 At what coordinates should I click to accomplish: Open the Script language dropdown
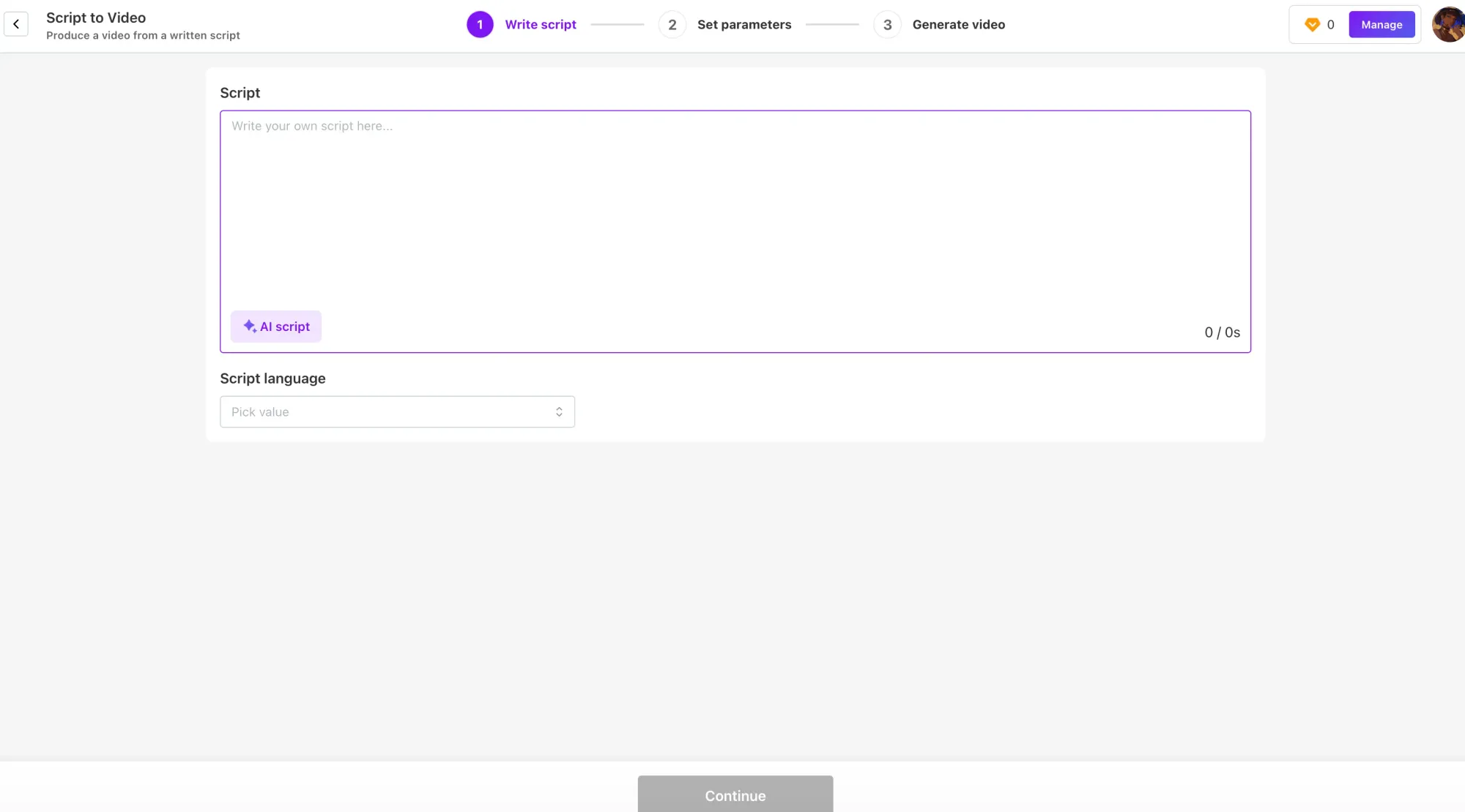pyautogui.click(x=397, y=412)
